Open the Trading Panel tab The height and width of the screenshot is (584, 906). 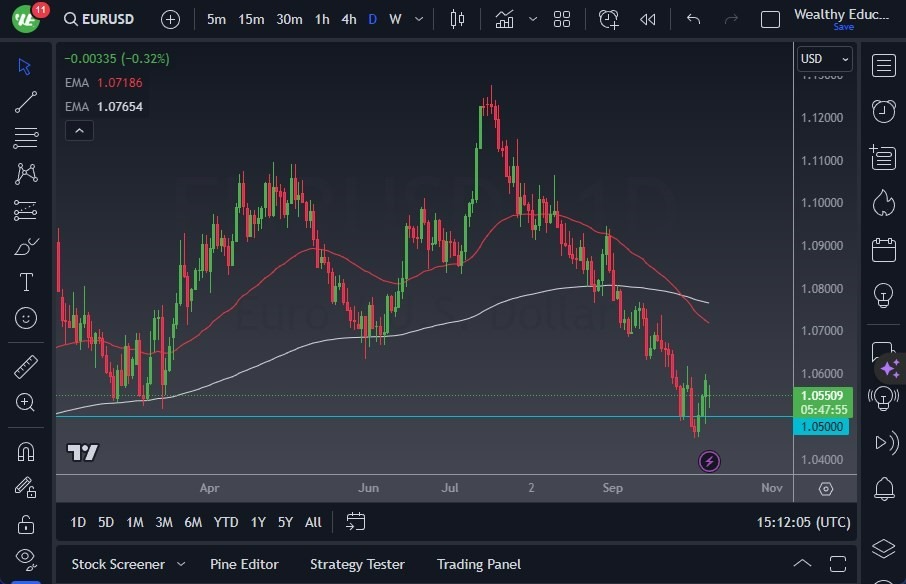point(478,563)
